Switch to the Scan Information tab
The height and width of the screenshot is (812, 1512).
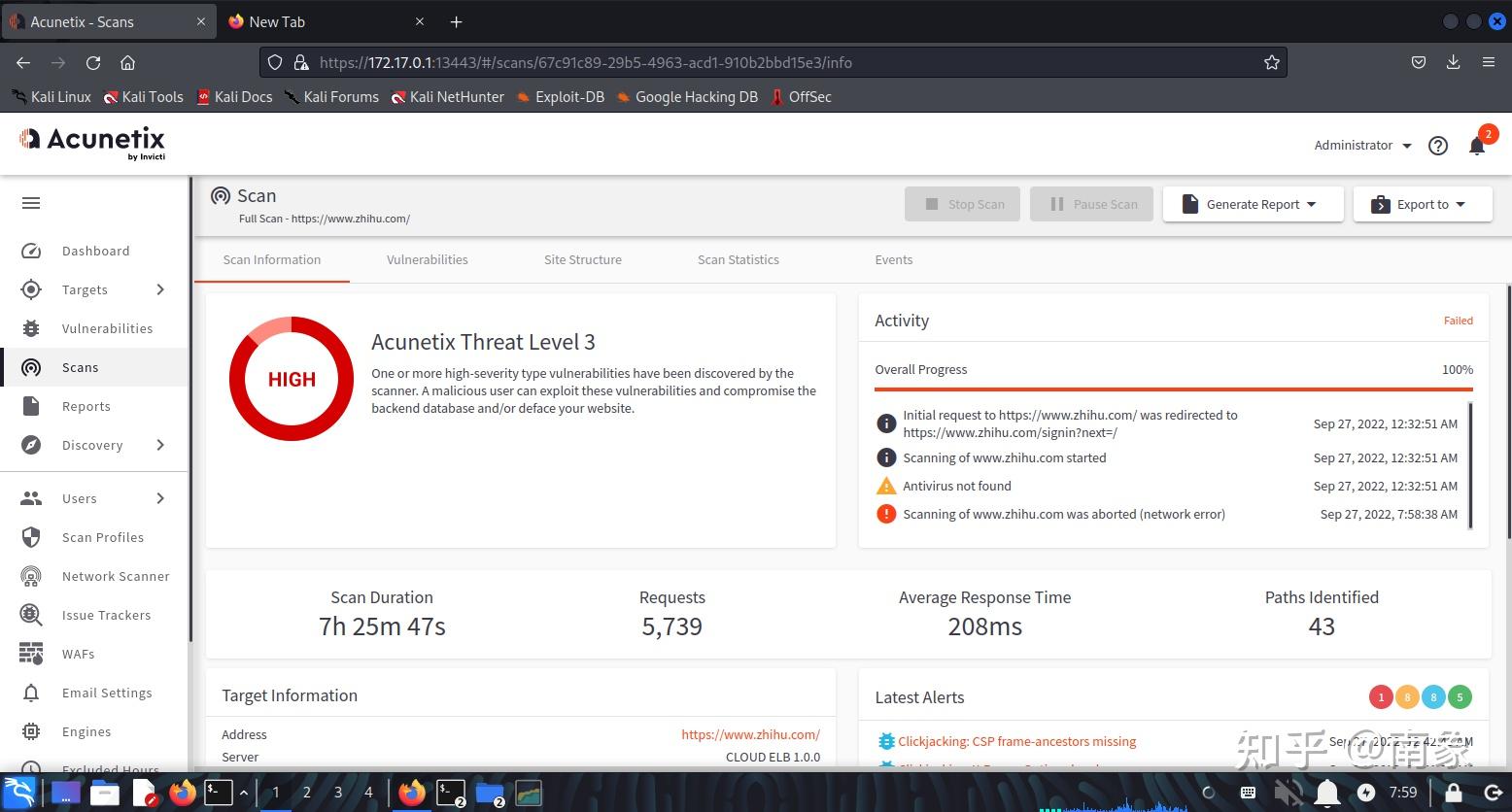coord(272,259)
